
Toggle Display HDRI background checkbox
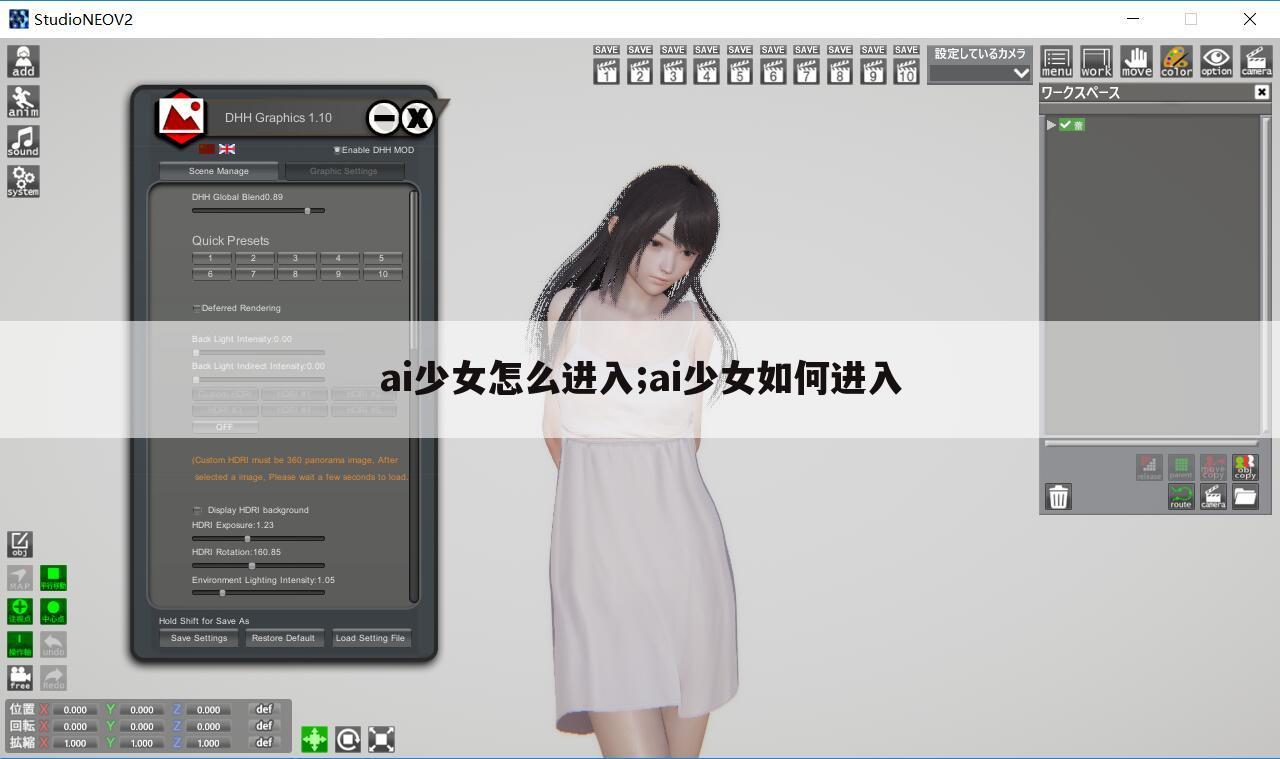(197, 510)
